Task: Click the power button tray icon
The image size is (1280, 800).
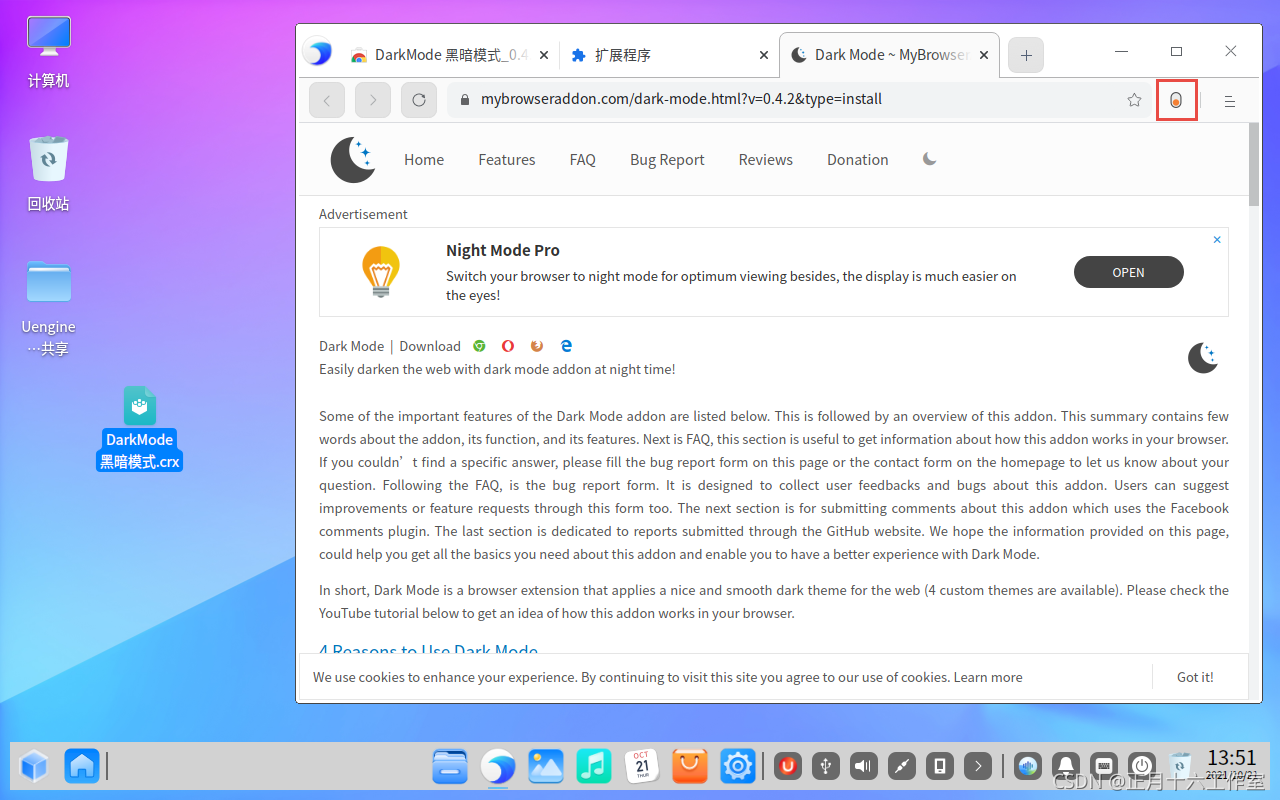Action: (x=1142, y=767)
